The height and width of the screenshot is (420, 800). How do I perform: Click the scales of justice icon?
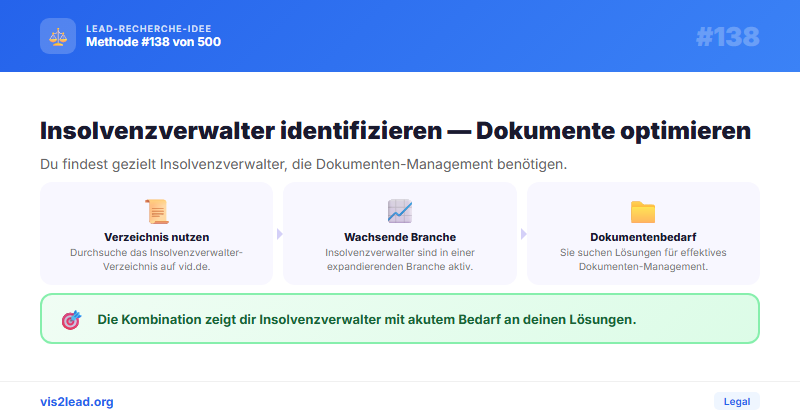pyautogui.click(x=58, y=36)
